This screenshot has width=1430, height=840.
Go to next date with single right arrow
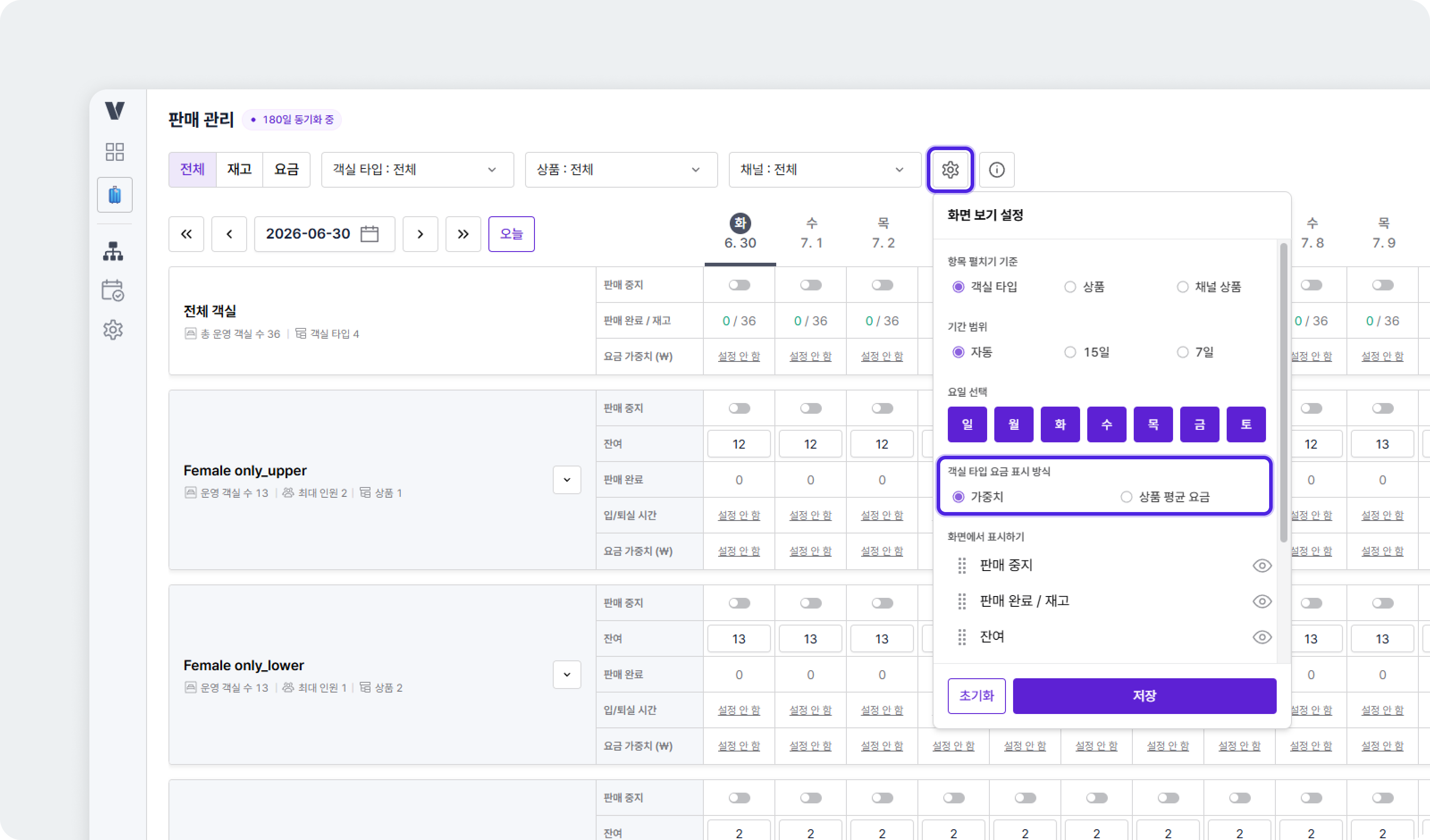pyautogui.click(x=420, y=234)
